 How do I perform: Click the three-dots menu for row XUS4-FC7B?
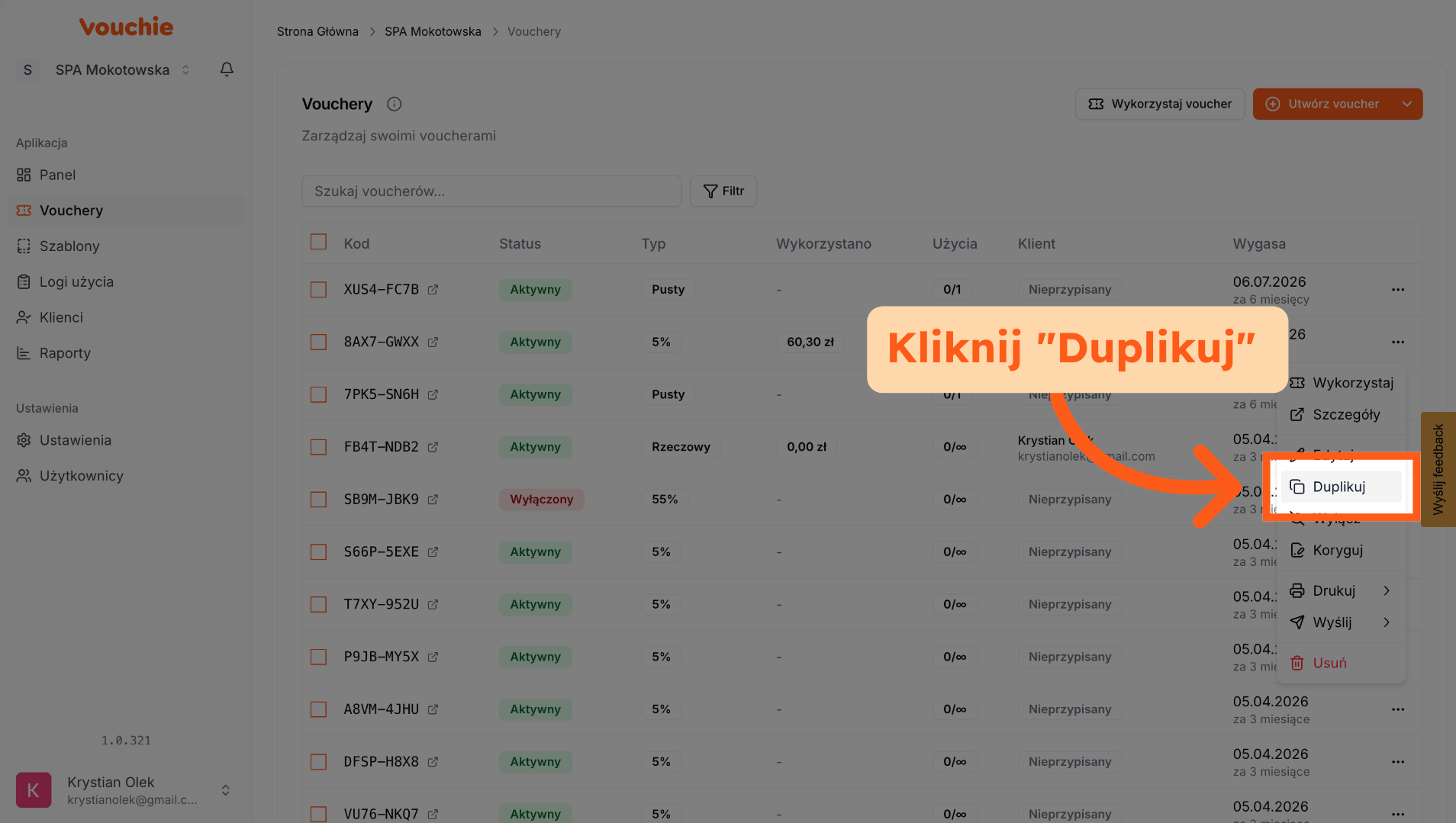tap(1397, 290)
